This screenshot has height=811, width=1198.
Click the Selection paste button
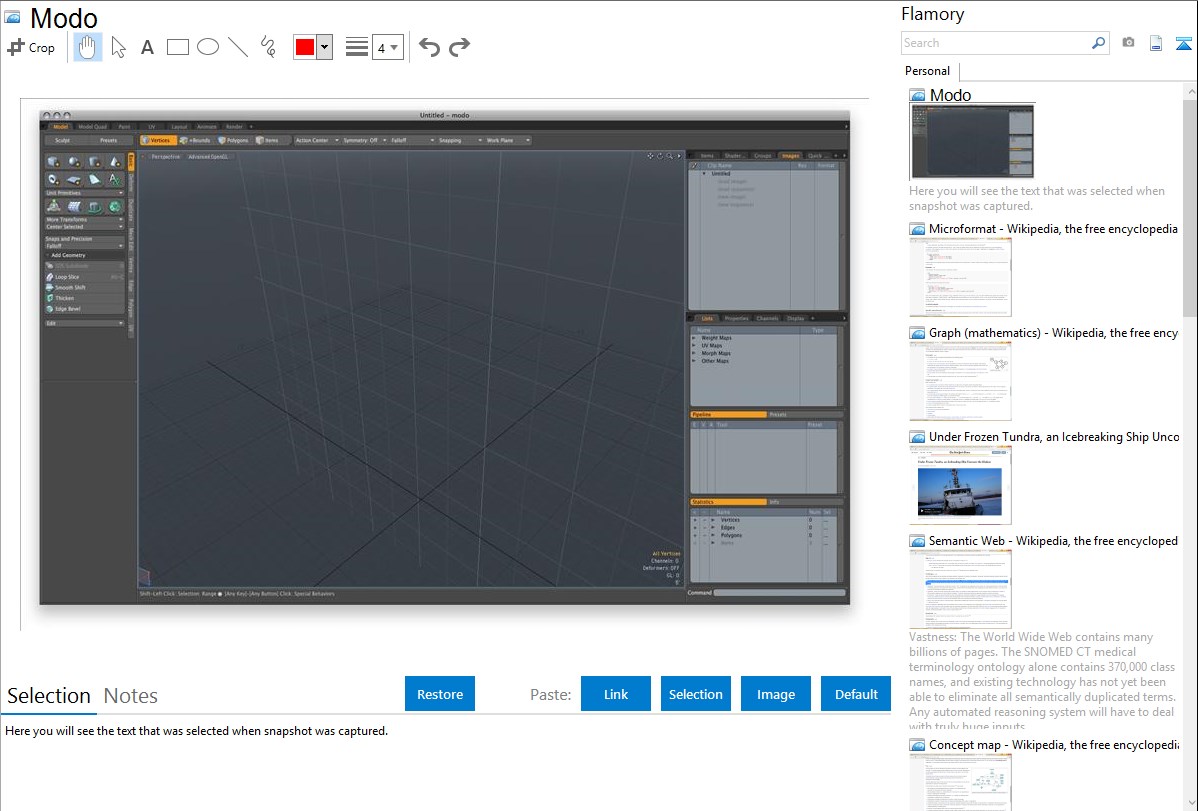696,693
